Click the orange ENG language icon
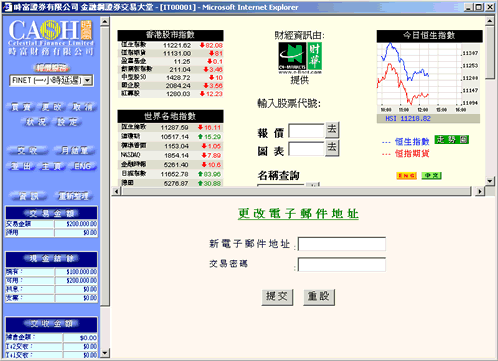 coord(406,176)
